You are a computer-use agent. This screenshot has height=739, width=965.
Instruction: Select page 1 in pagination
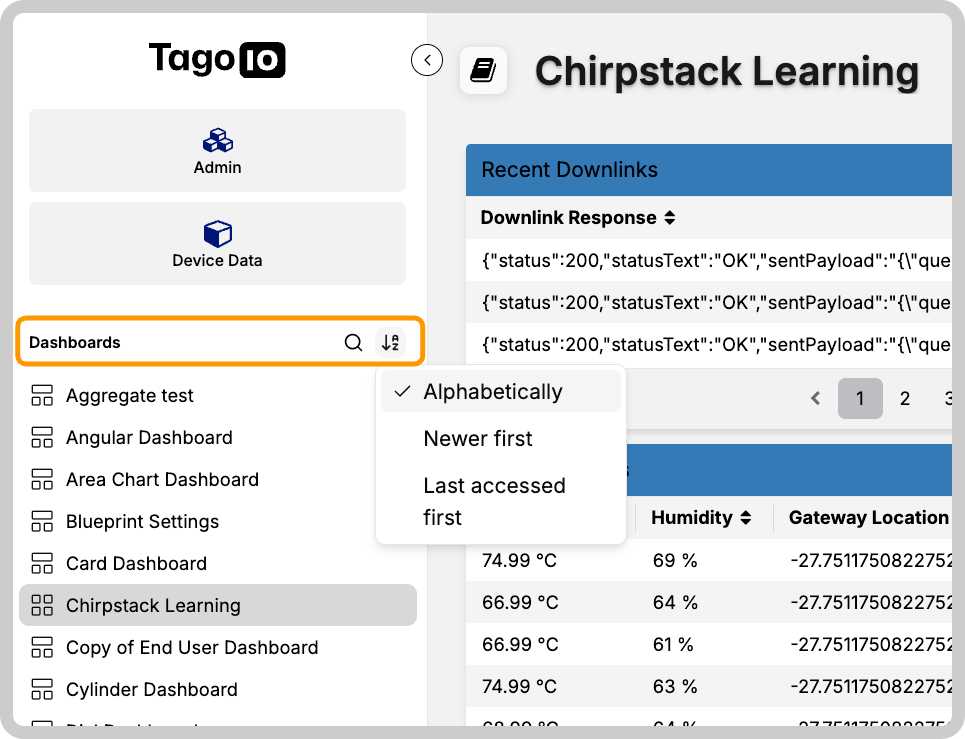(x=860, y=399)
